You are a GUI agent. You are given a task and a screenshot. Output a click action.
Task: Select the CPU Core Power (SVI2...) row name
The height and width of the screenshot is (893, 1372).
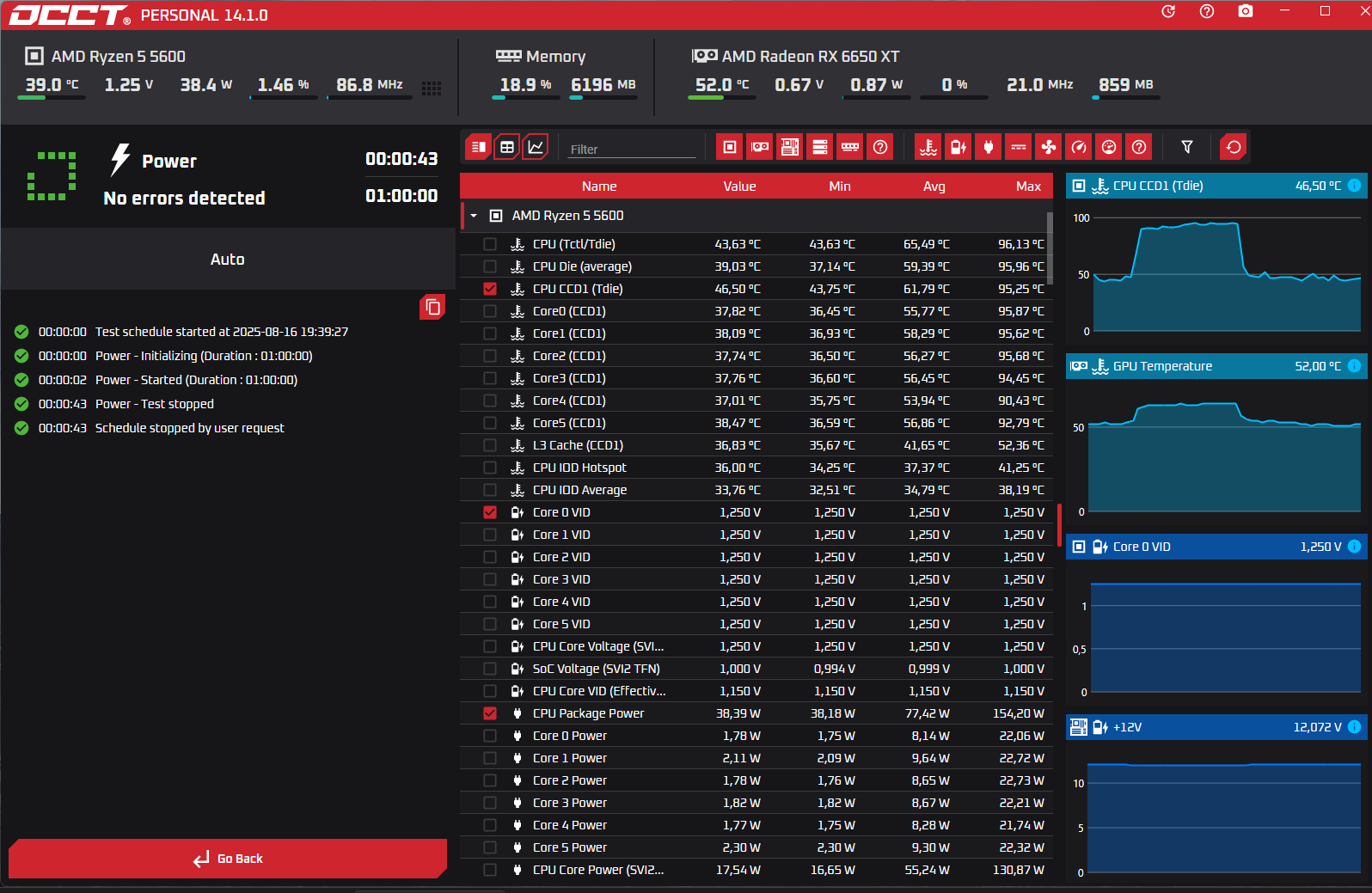click(x=598, y=870)
